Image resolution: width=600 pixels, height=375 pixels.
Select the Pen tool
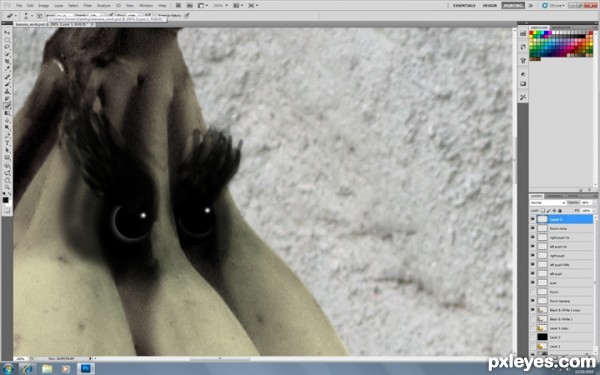(7, 135)
